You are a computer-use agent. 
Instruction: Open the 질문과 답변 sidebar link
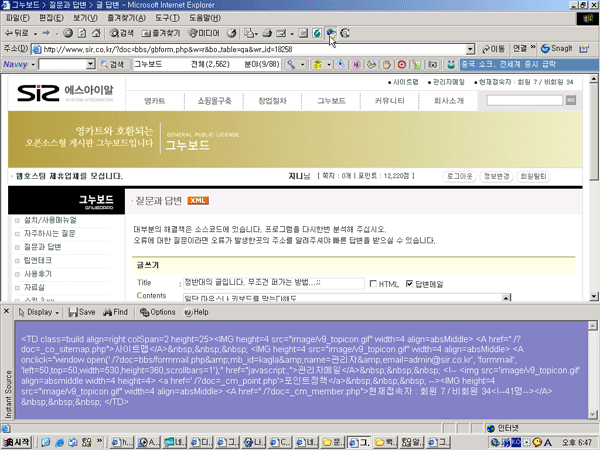(42, 246)
